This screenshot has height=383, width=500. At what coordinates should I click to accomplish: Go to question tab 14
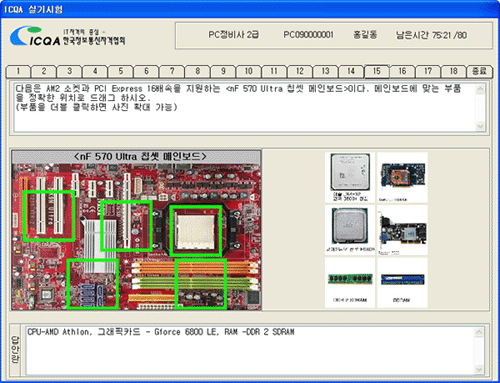351,71
